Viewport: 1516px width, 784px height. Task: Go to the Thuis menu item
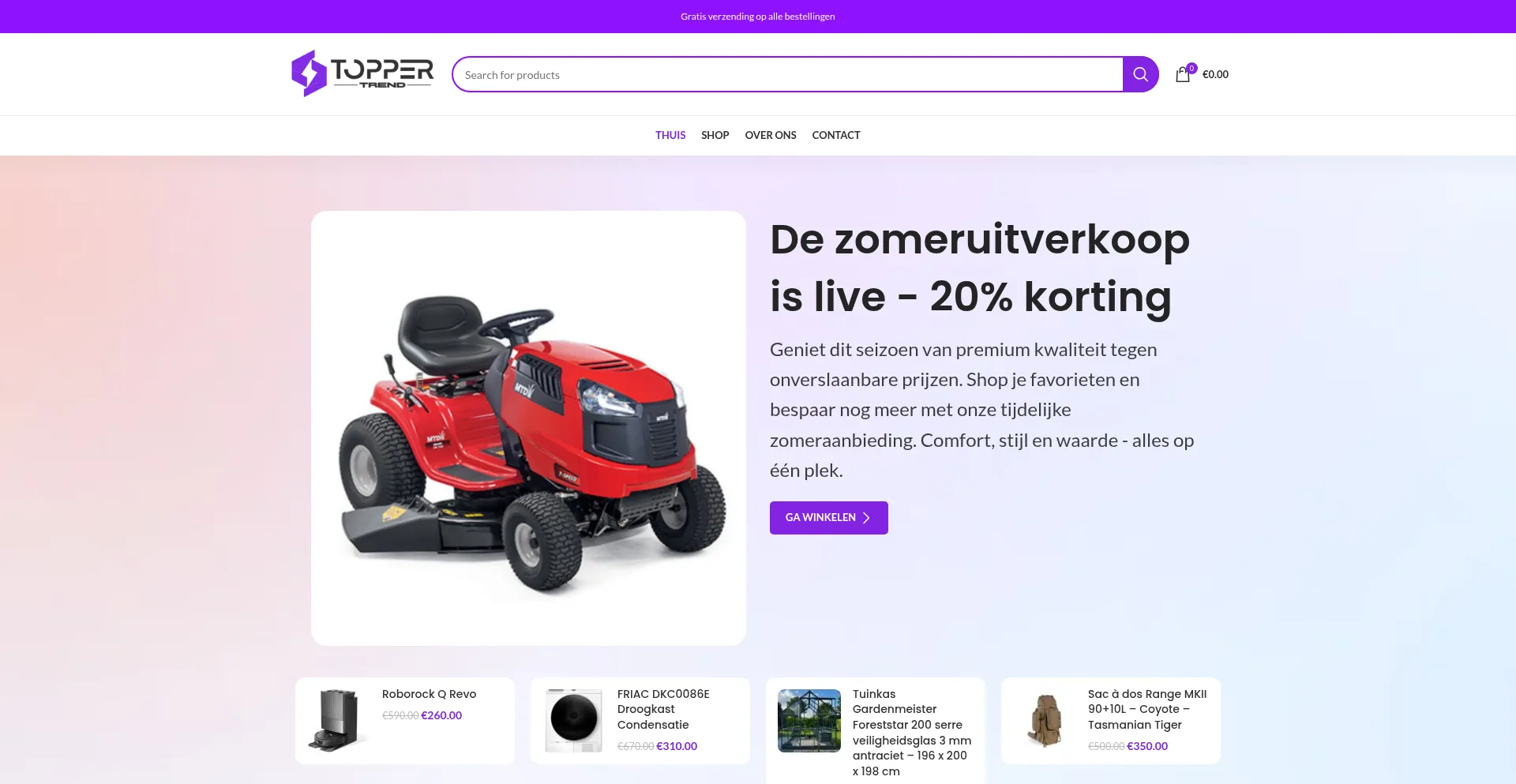[x=670, y=135]
